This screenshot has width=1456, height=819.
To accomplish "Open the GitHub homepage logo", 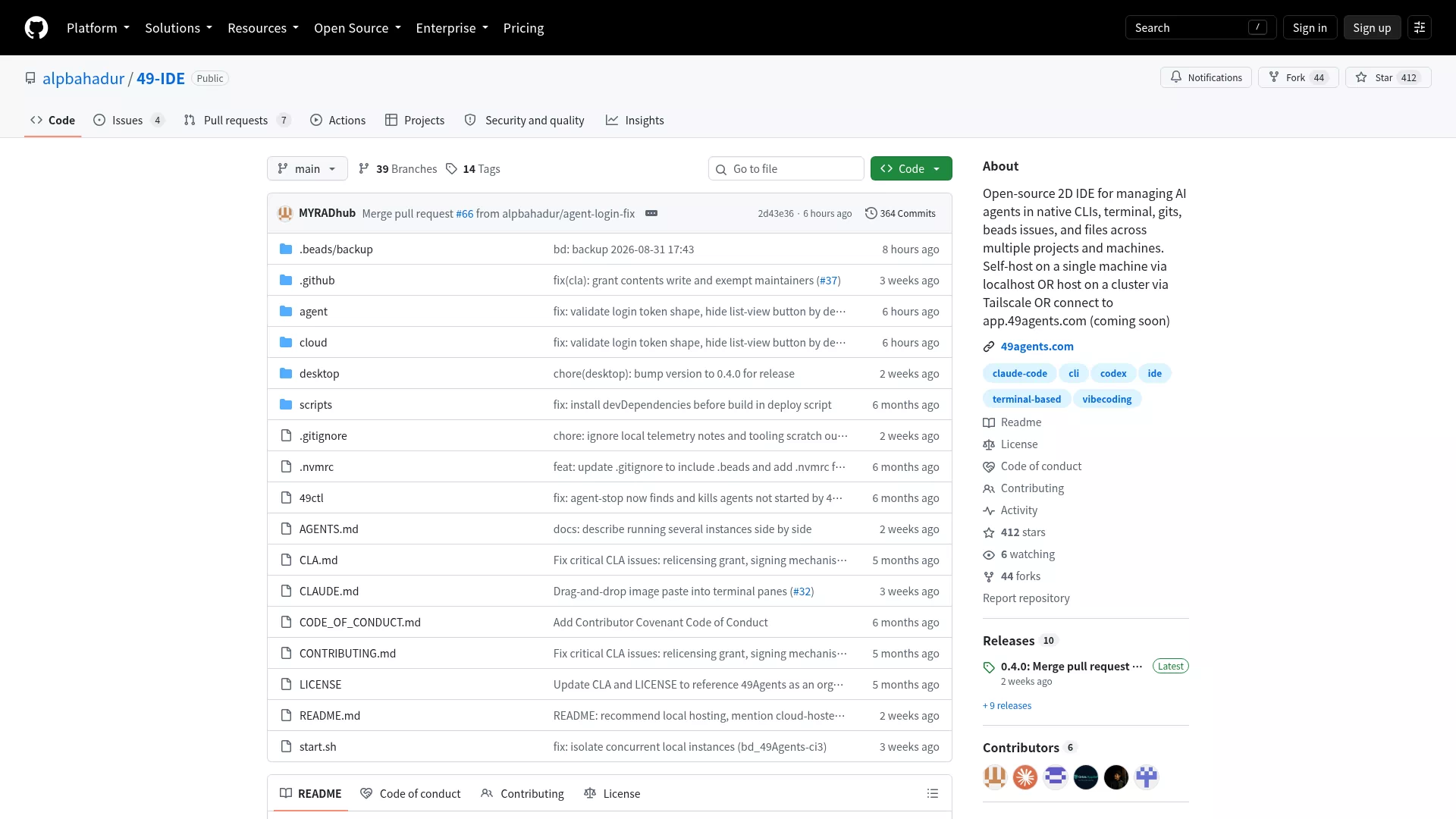I will pos(36,28).
